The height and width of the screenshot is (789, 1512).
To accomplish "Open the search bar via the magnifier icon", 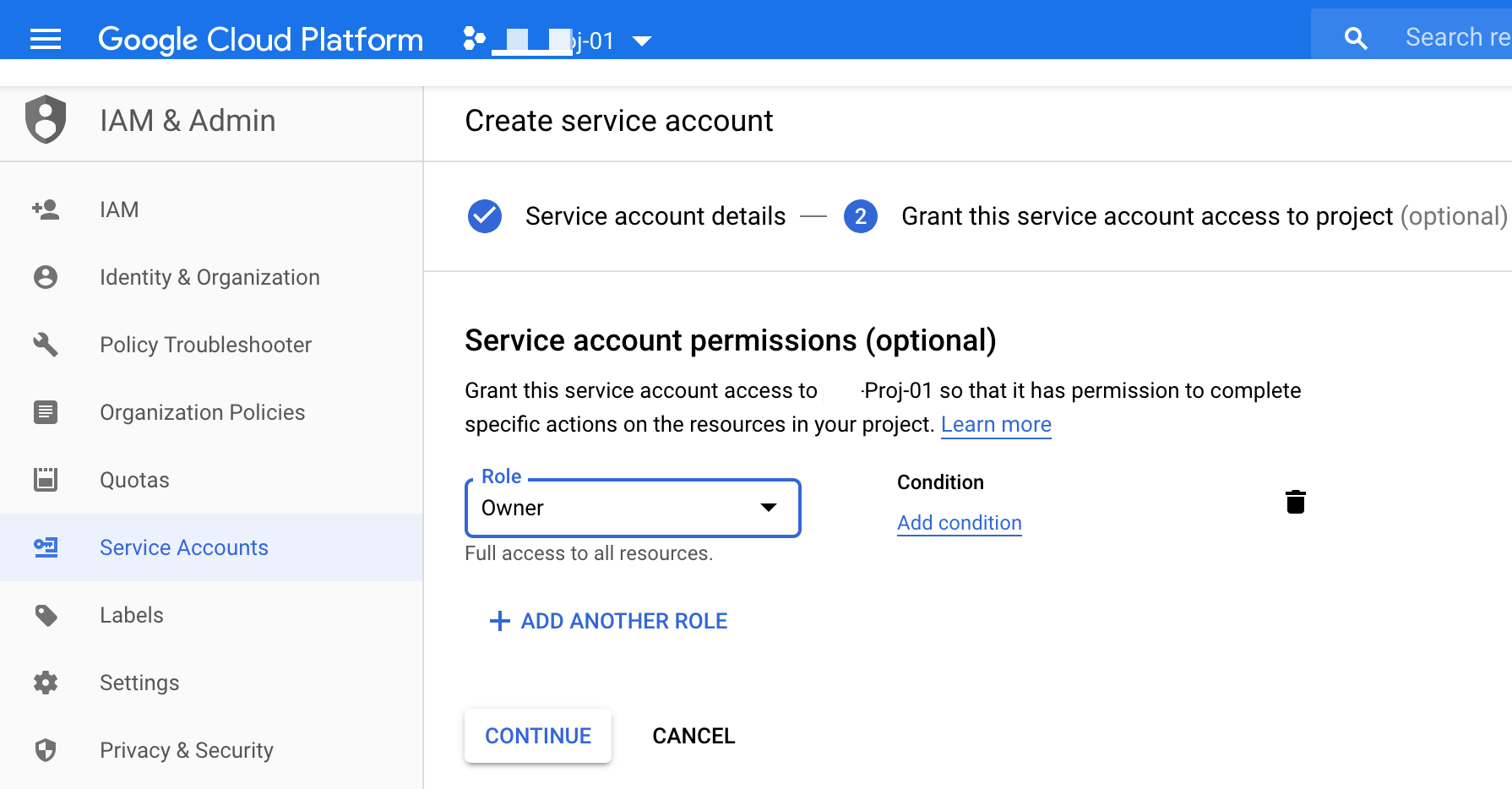I will click(x=1355, y=37).
